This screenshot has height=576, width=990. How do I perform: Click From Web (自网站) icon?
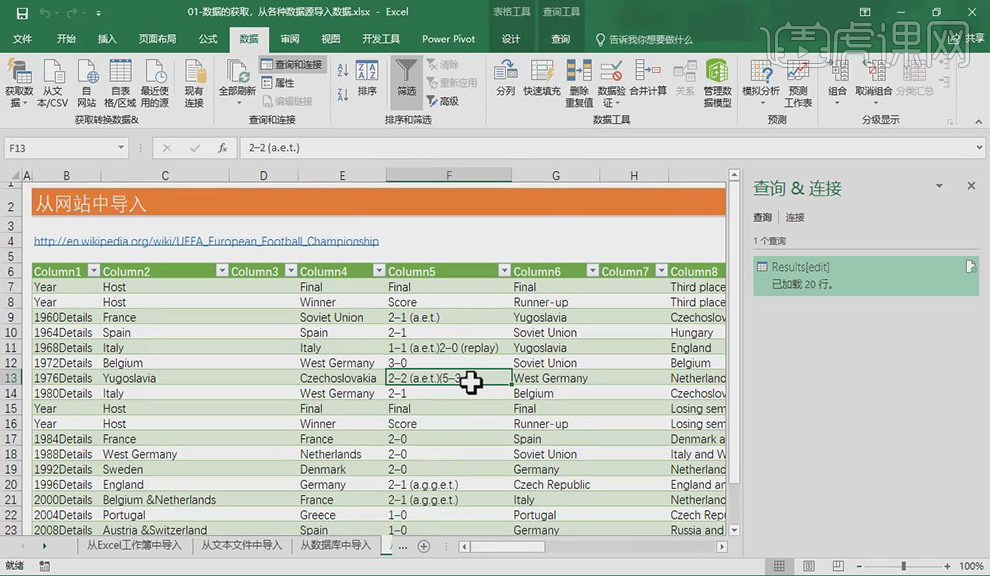point(86,83)
